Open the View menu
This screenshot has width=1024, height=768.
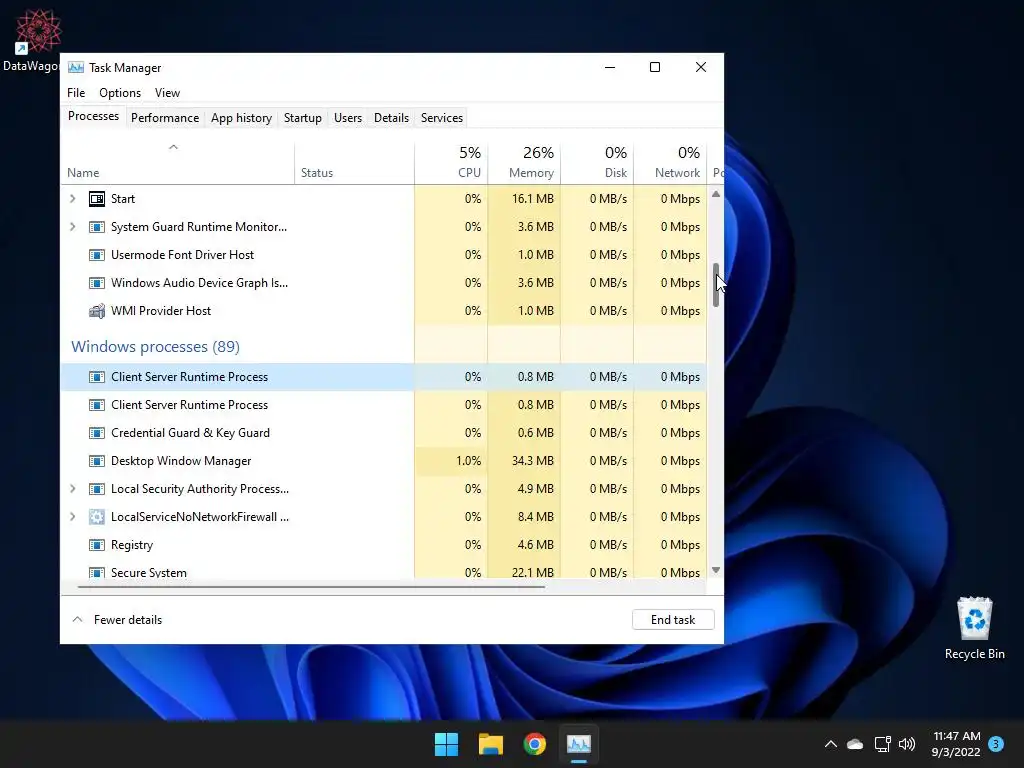point(167,93)
